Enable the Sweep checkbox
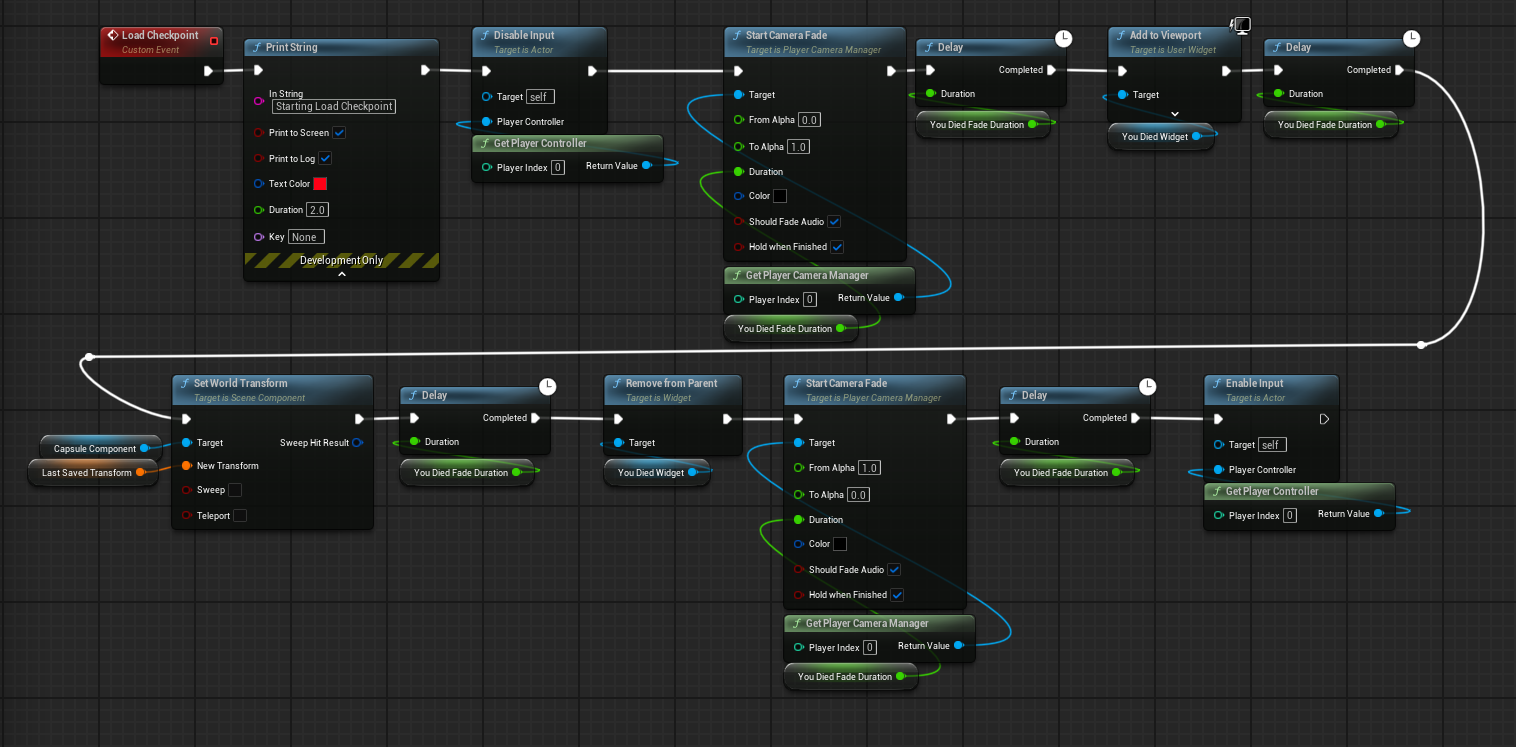The height and width of the screenshot is (747, 1516). [x=234, y=490]
